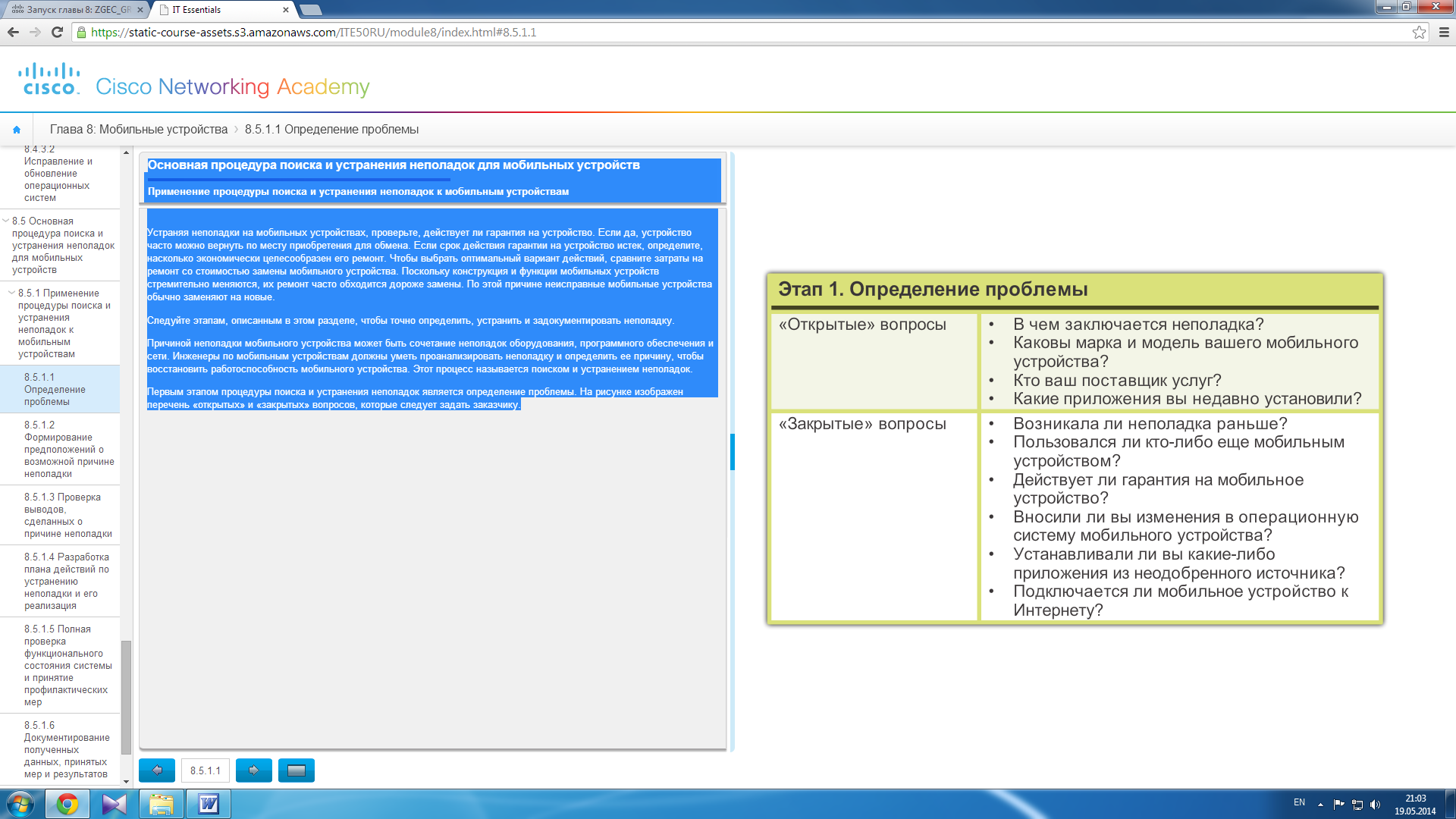Go to the previous page with left arrow button

pyautogui.click(x=157, y=770)
